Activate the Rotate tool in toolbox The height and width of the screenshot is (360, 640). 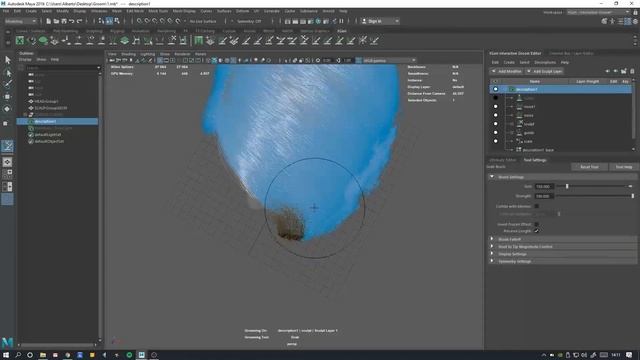pos(7,109)
